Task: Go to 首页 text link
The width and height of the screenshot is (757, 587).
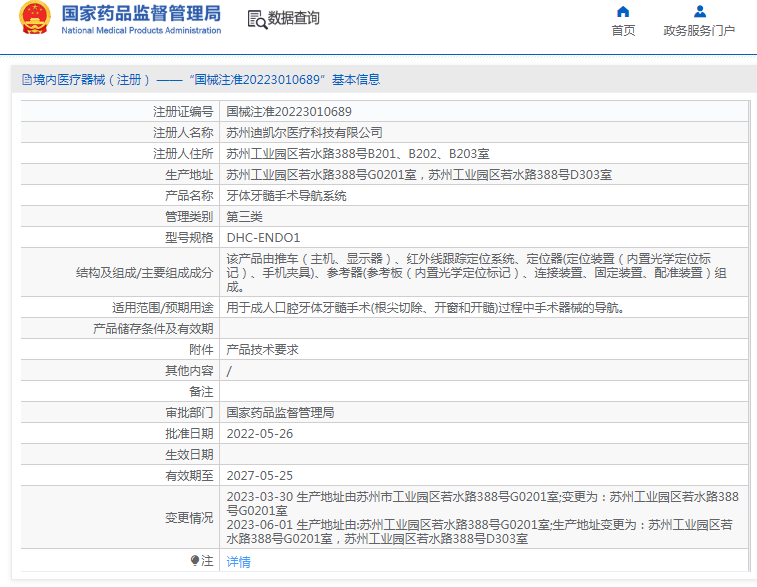Action: click(x=623, y=30)
